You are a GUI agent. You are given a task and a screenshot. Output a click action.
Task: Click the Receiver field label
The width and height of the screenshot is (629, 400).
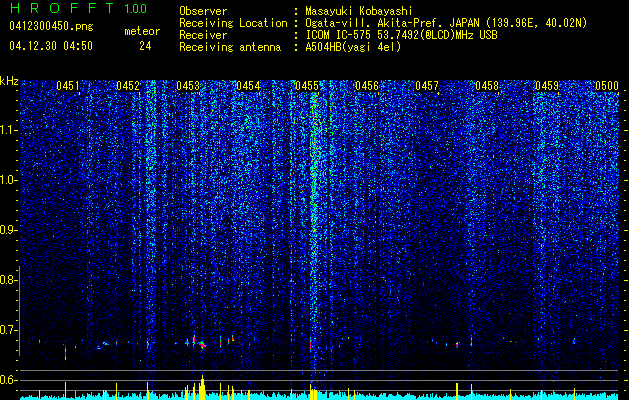pos(203,35)
